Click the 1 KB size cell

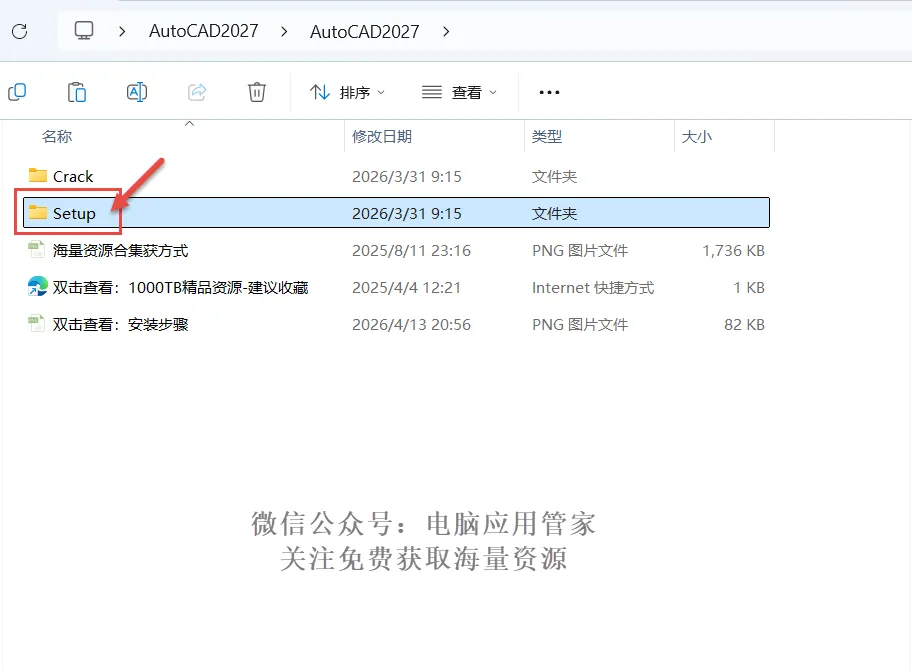tap(749, 288)
